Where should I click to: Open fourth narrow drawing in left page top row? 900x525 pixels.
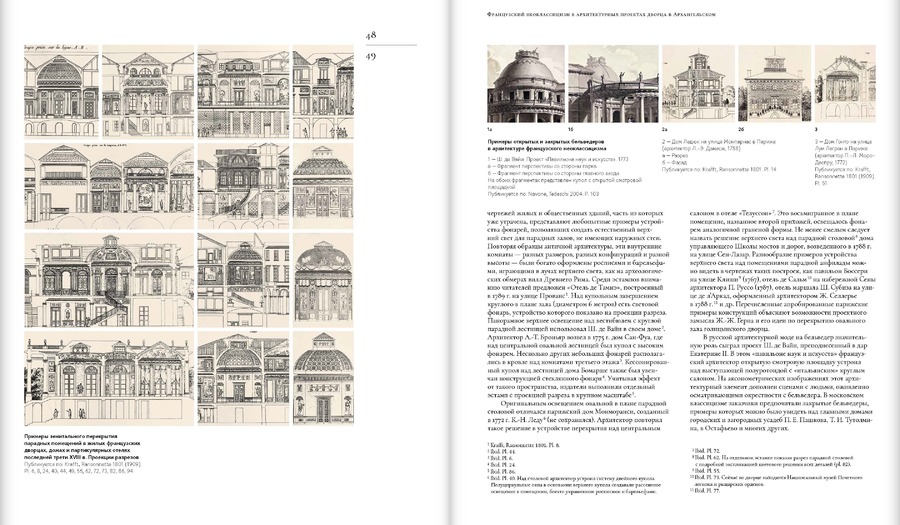(323, 91)
